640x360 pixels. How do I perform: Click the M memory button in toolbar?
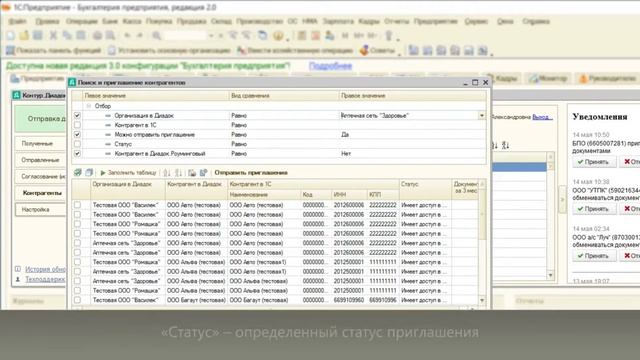[x=345, y=36]
